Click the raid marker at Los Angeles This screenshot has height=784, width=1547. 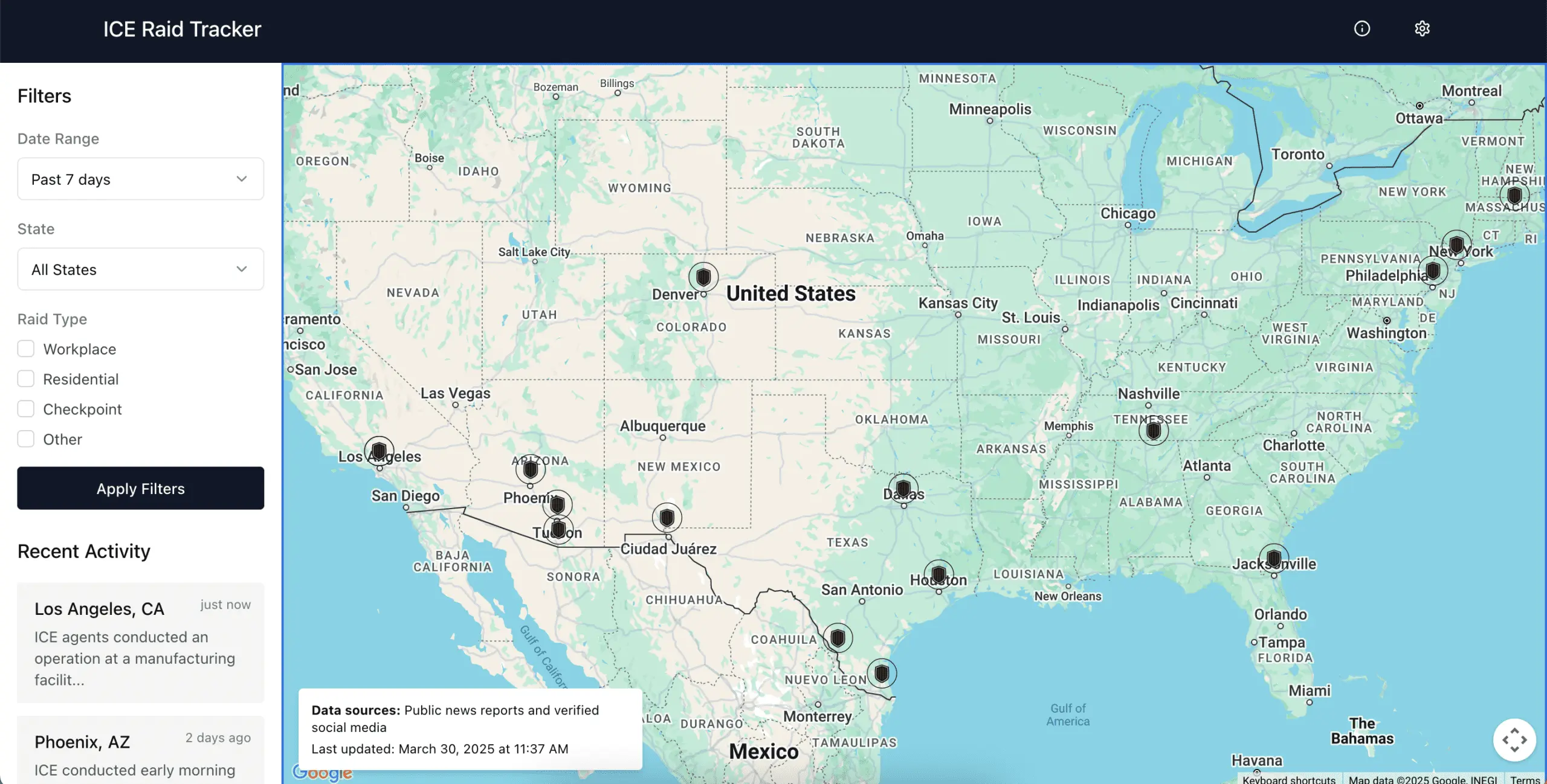pyautogui.click(x=379, y=451)
